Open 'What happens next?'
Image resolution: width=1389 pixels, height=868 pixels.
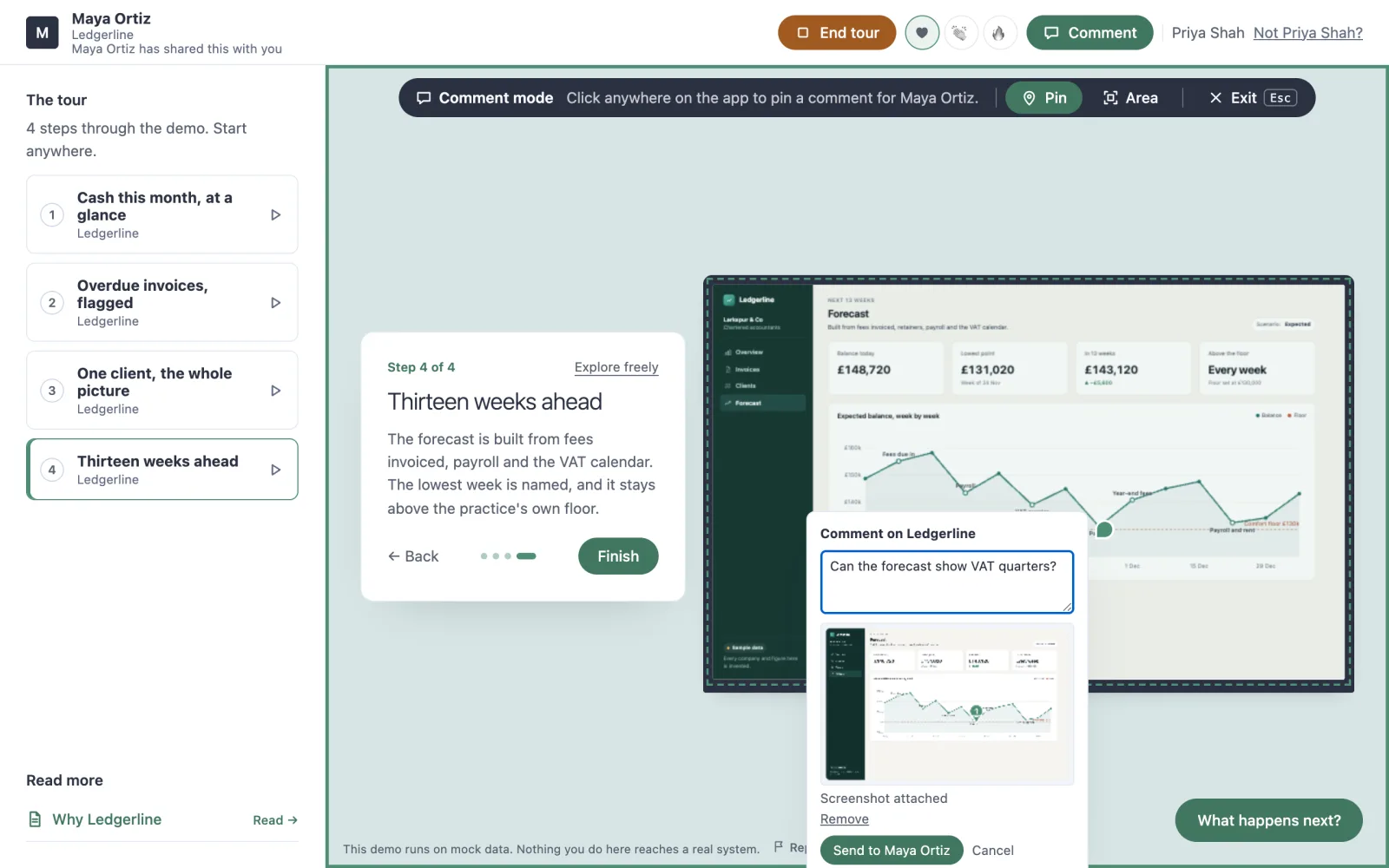coord(1269,820)
